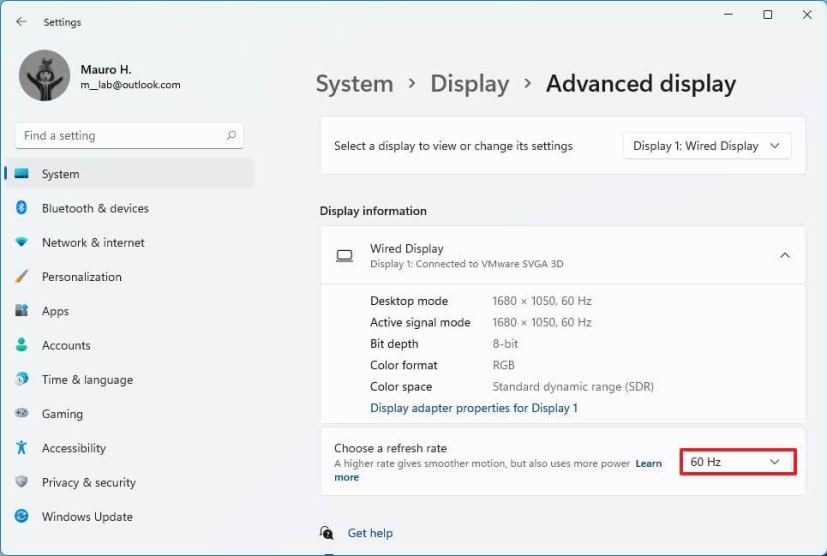
Task: Click the Apps icon in sidebar
Action: point(21,311)
